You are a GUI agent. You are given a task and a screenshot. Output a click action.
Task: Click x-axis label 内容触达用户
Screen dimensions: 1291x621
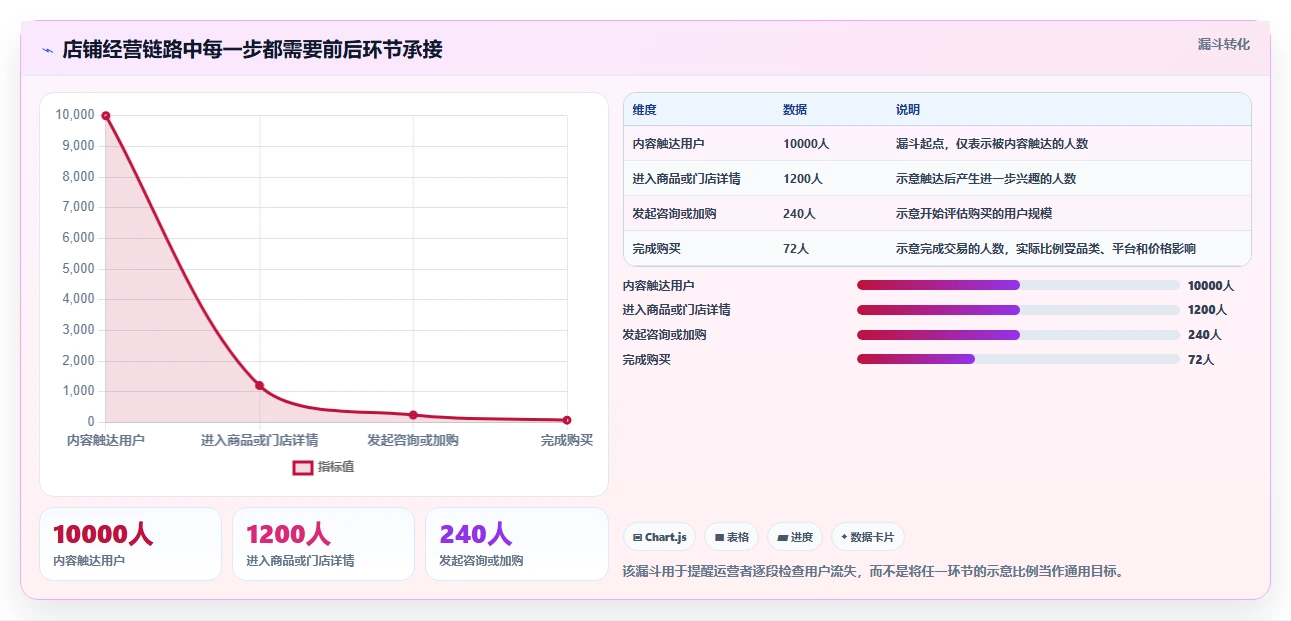(x=106, y=440)
